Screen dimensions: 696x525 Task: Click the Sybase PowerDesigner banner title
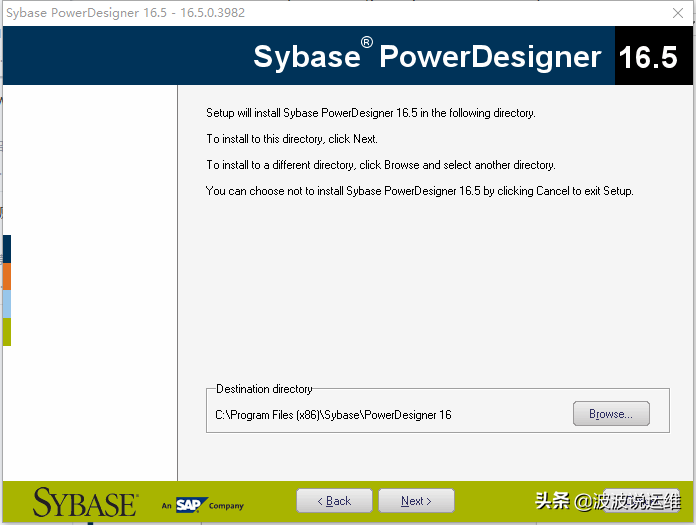pyautogui.click(x=427, y=56)
